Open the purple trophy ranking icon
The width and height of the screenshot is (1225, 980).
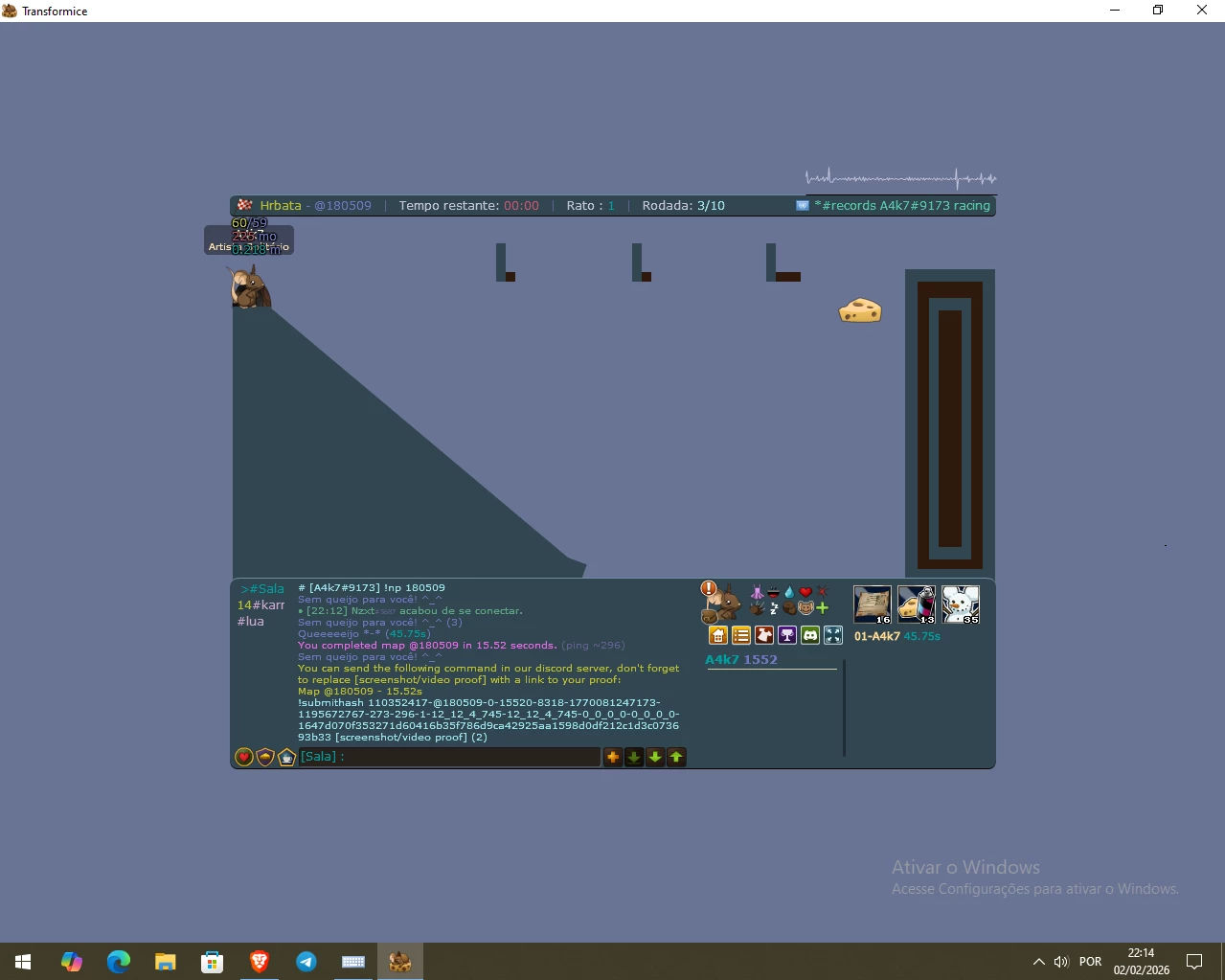tap(787, 635)
